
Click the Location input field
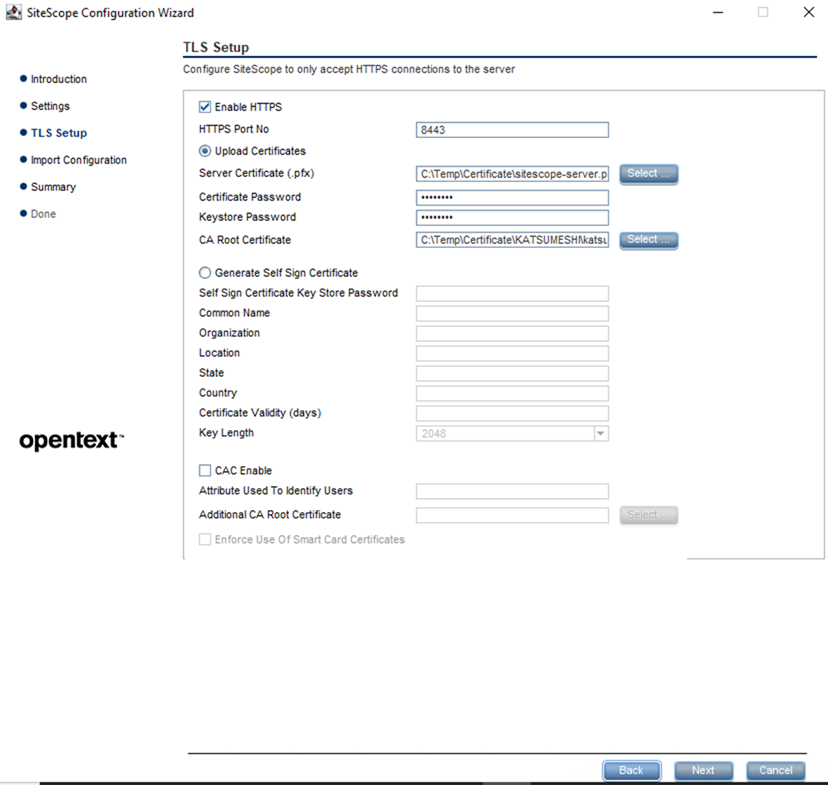coord(512,354)
